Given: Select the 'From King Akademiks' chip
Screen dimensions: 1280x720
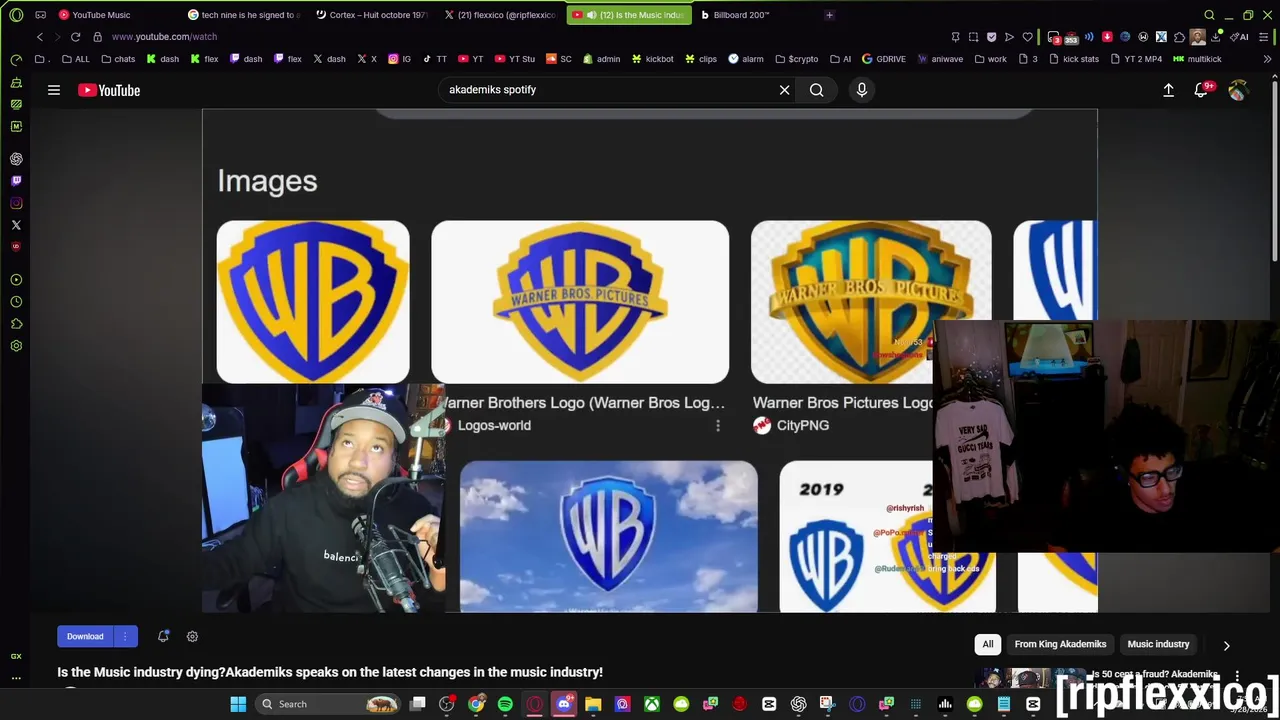Looking at the screenshot, I should [x=1060, y=645].
